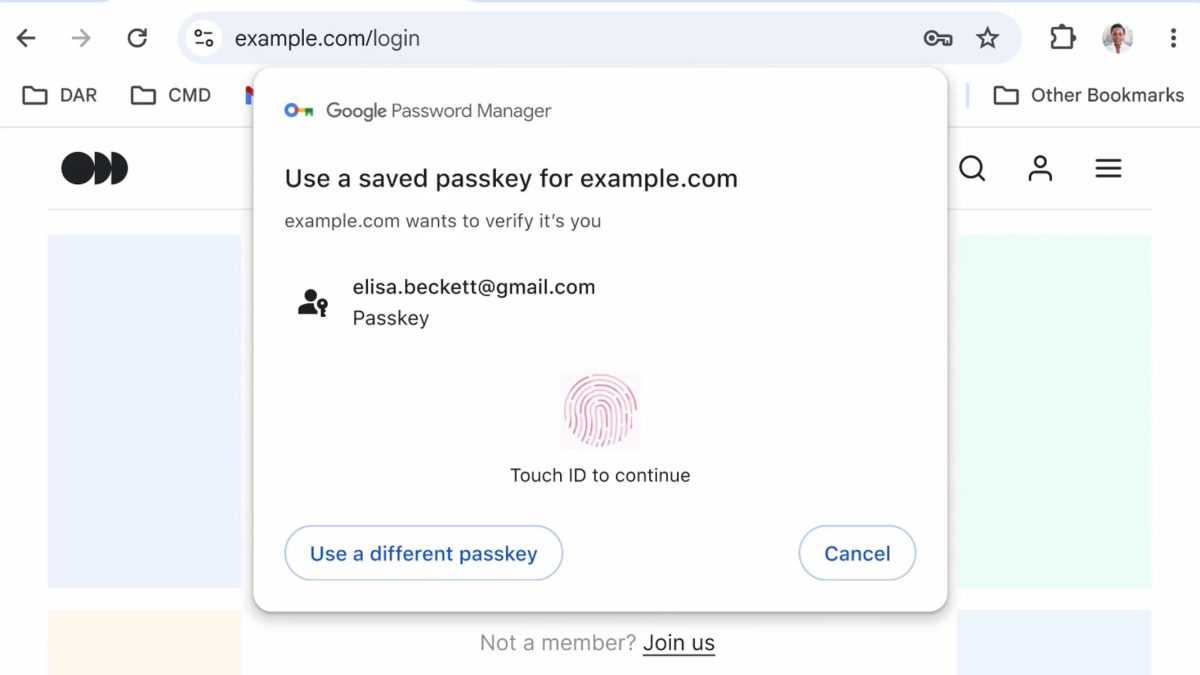
Task: Open the Extensions puzzle icon
Action: [1062, 38]
